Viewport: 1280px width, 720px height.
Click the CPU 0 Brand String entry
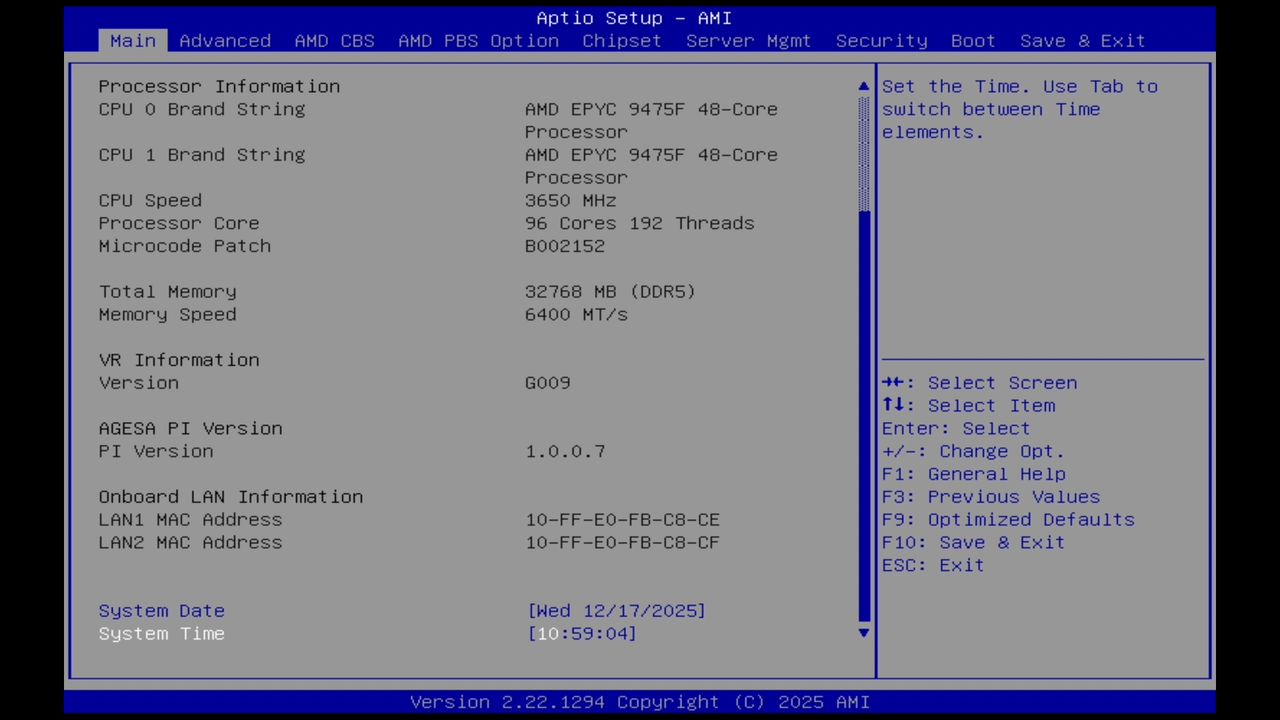coord(202,109)
